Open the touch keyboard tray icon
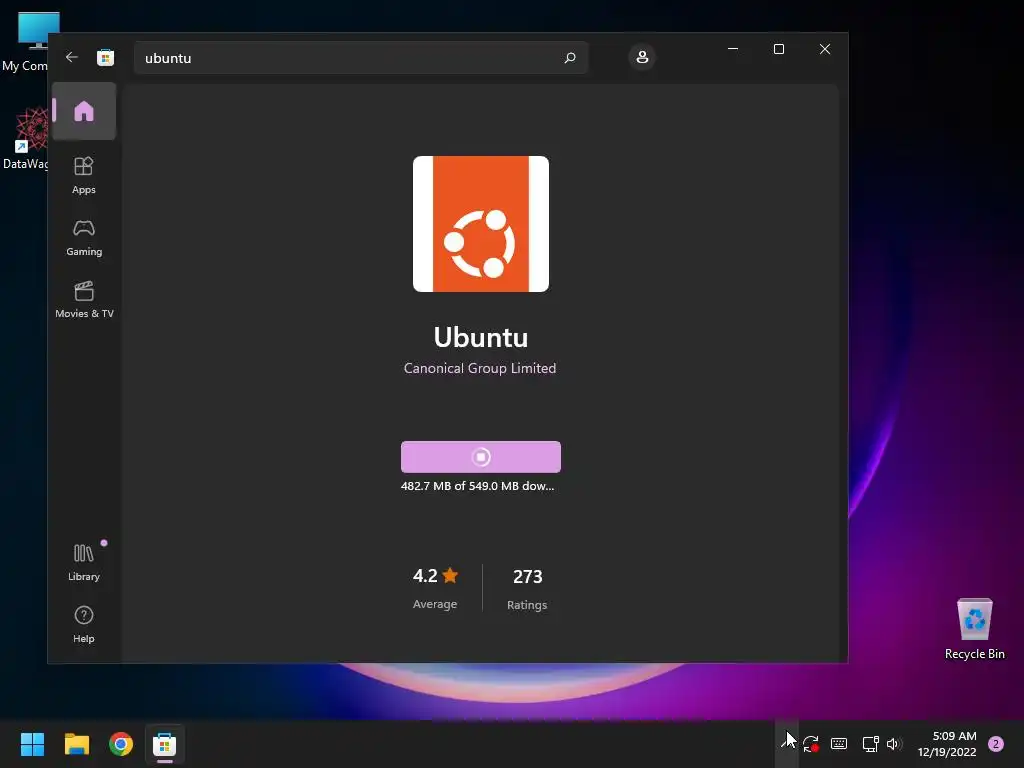This screenshot has height=768, width=1024. pos(839,743)
